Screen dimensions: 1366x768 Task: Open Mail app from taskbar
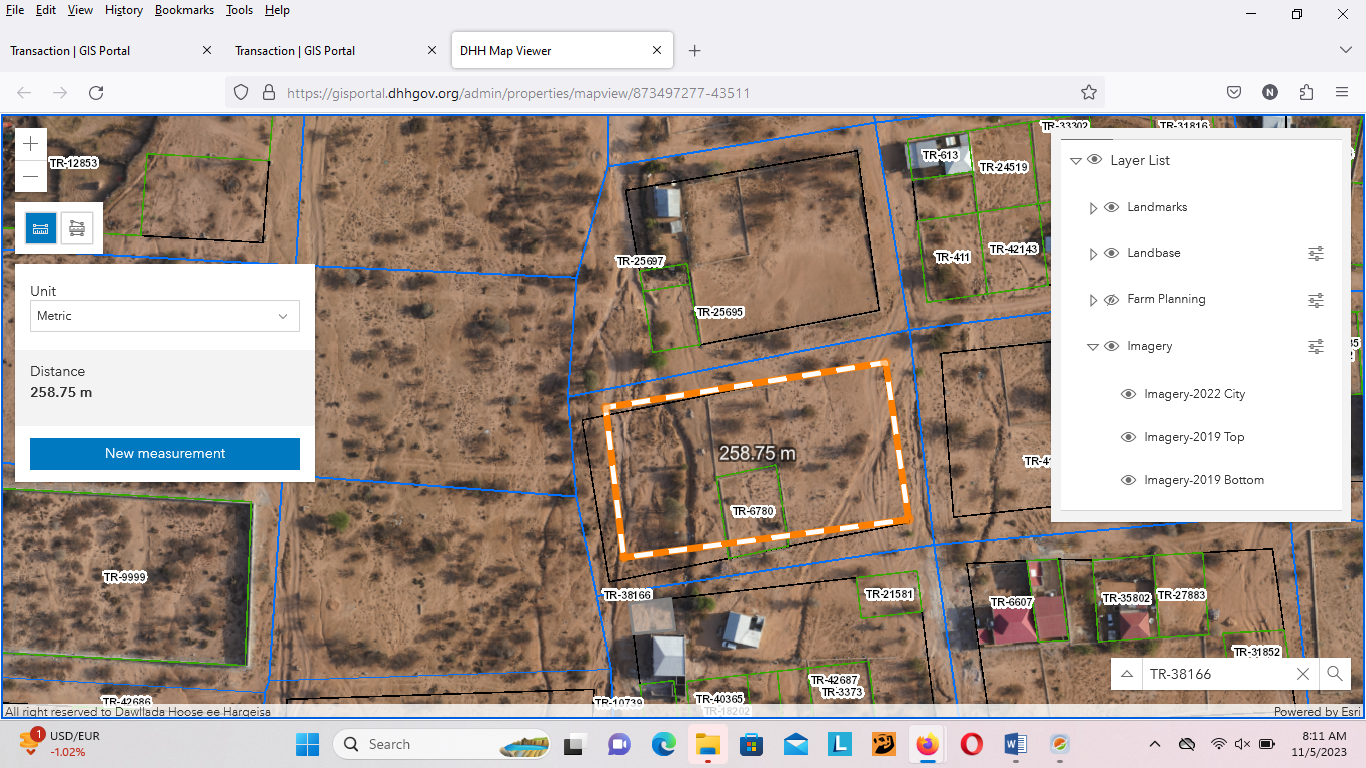coord(796,744)
